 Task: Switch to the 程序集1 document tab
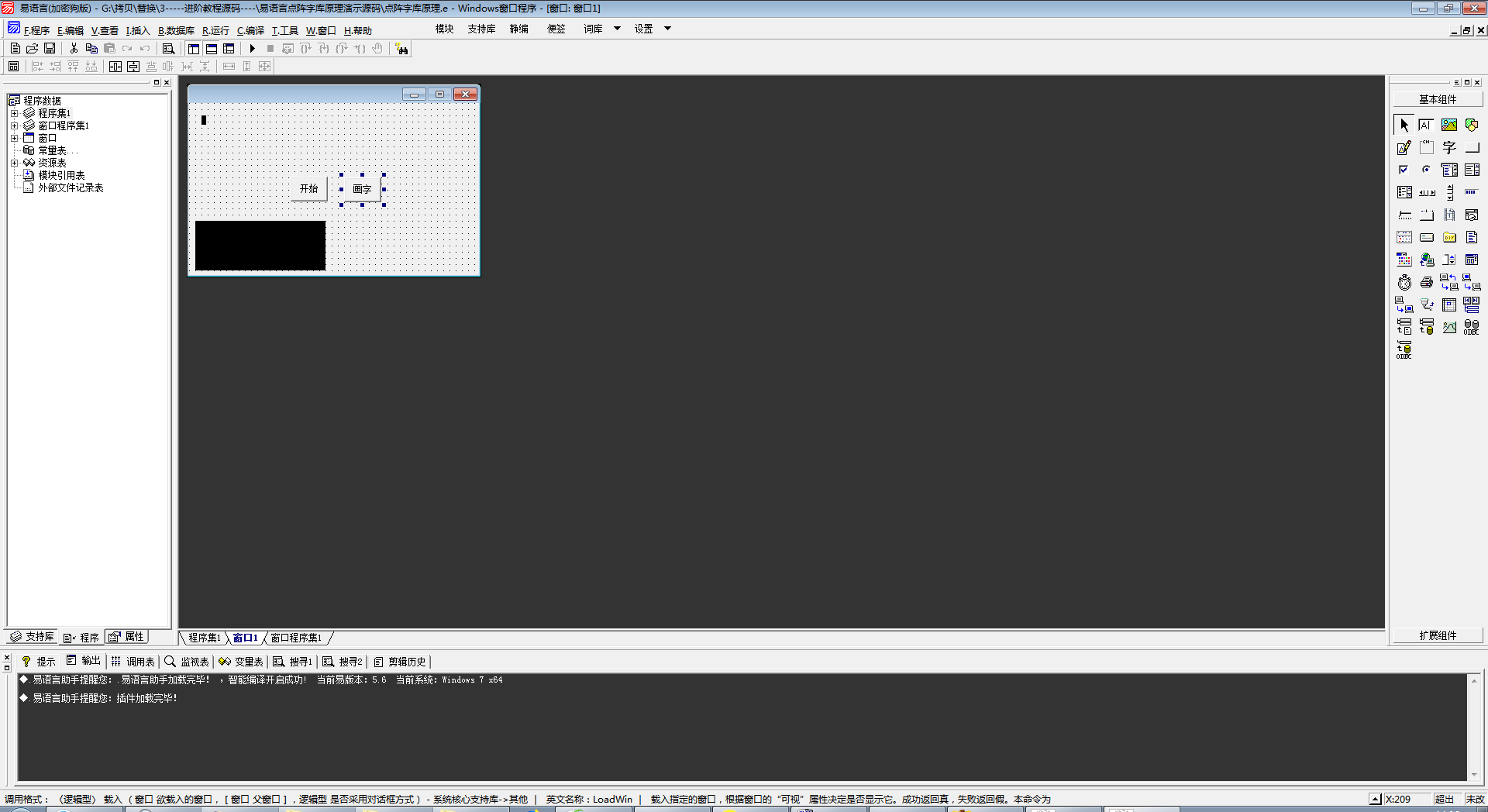205,638
